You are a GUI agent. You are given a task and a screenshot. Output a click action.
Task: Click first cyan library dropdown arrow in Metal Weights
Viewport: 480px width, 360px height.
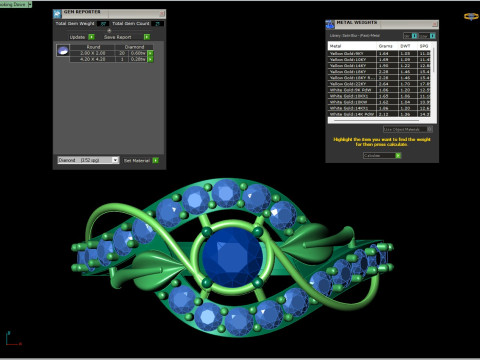point(414,36)
